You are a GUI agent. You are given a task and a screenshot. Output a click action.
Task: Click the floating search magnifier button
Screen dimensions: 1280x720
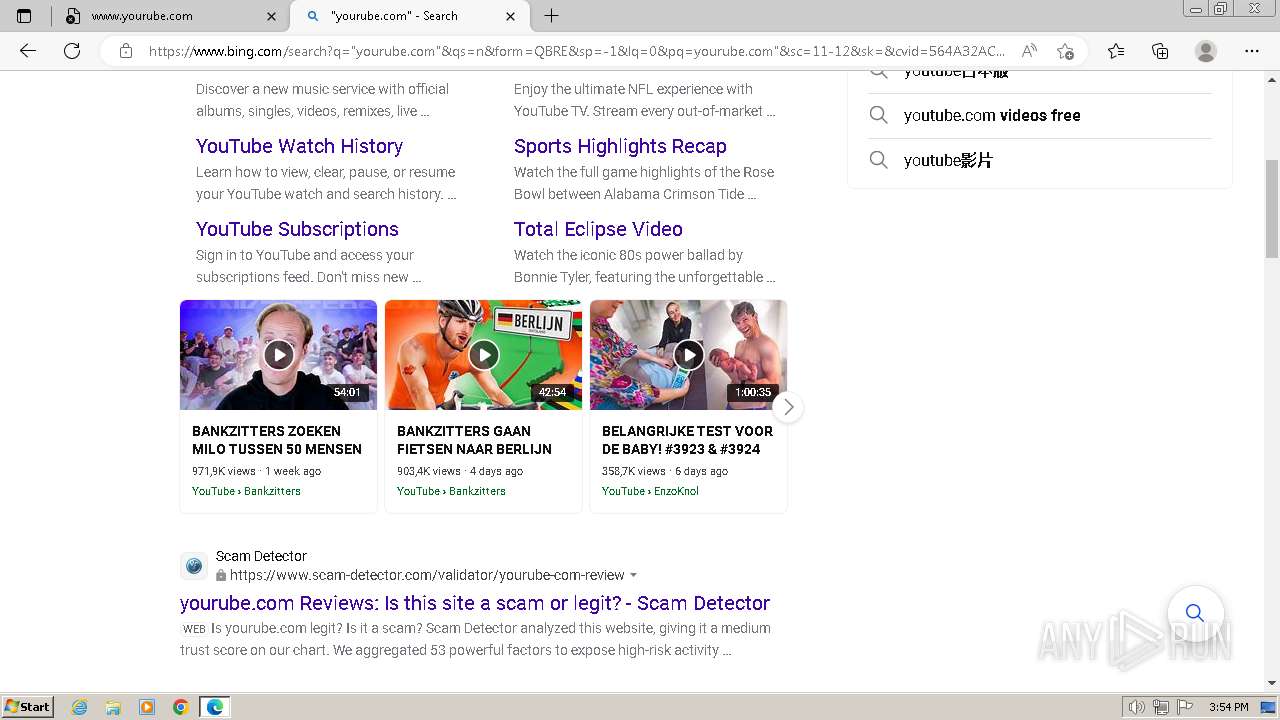pos(1195,613)
